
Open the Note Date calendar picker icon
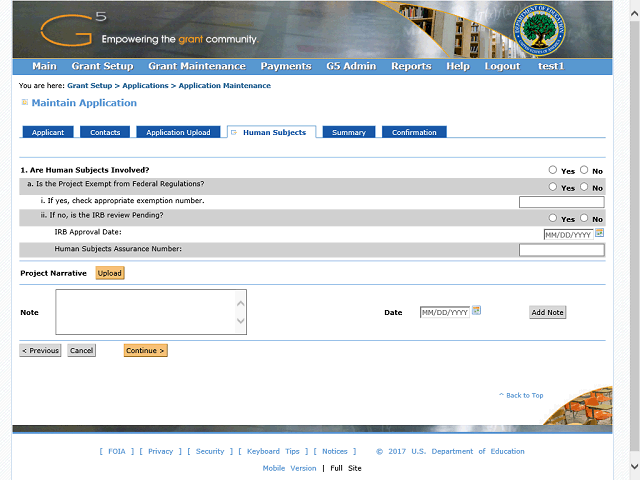476,311
